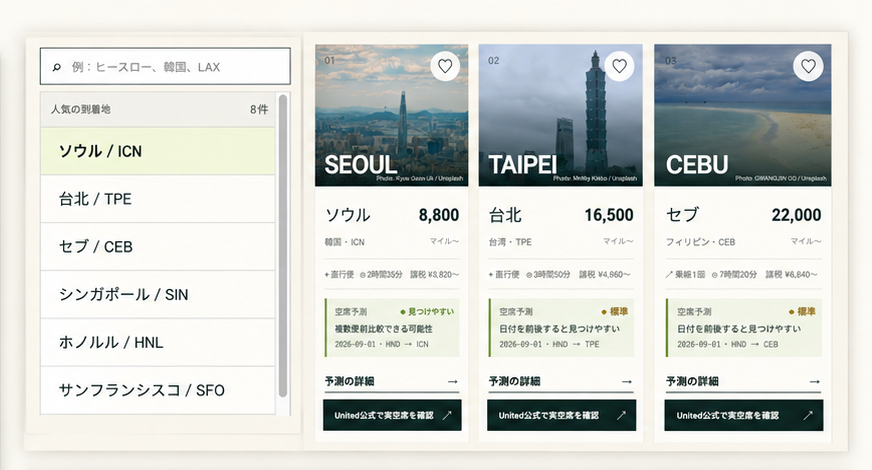This screenshot has height=470, width=872.
Task: Click the destination list scrollbar
Action: pos(283,245)
